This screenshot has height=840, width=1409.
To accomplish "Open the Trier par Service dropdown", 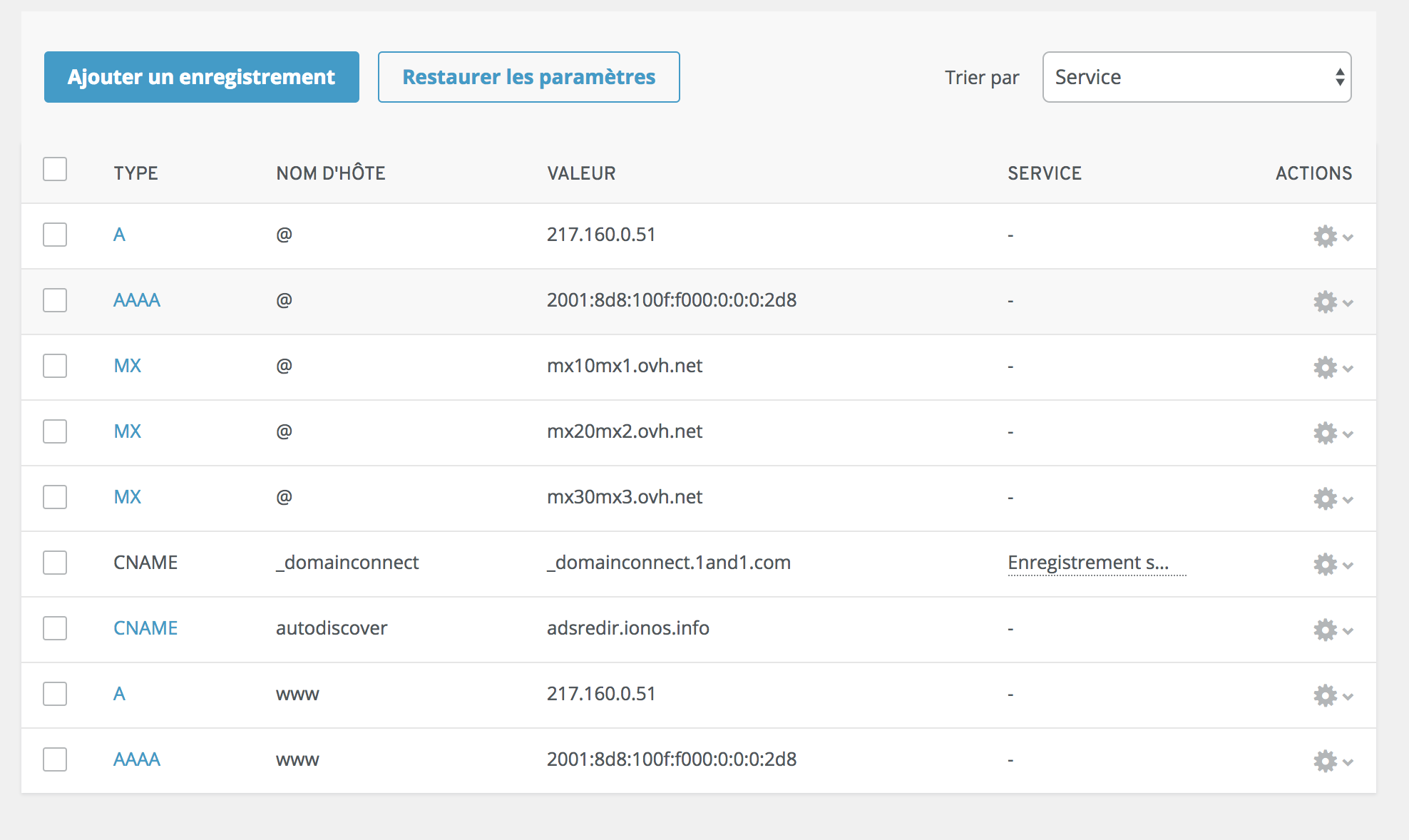I will pyautogui.click(x=1196, y=77).
